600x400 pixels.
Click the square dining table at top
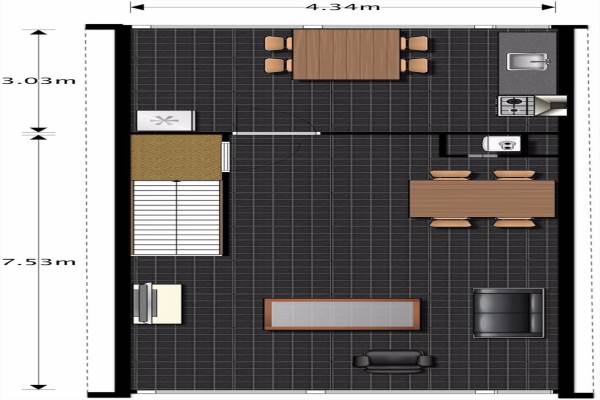tap(346, 54)
